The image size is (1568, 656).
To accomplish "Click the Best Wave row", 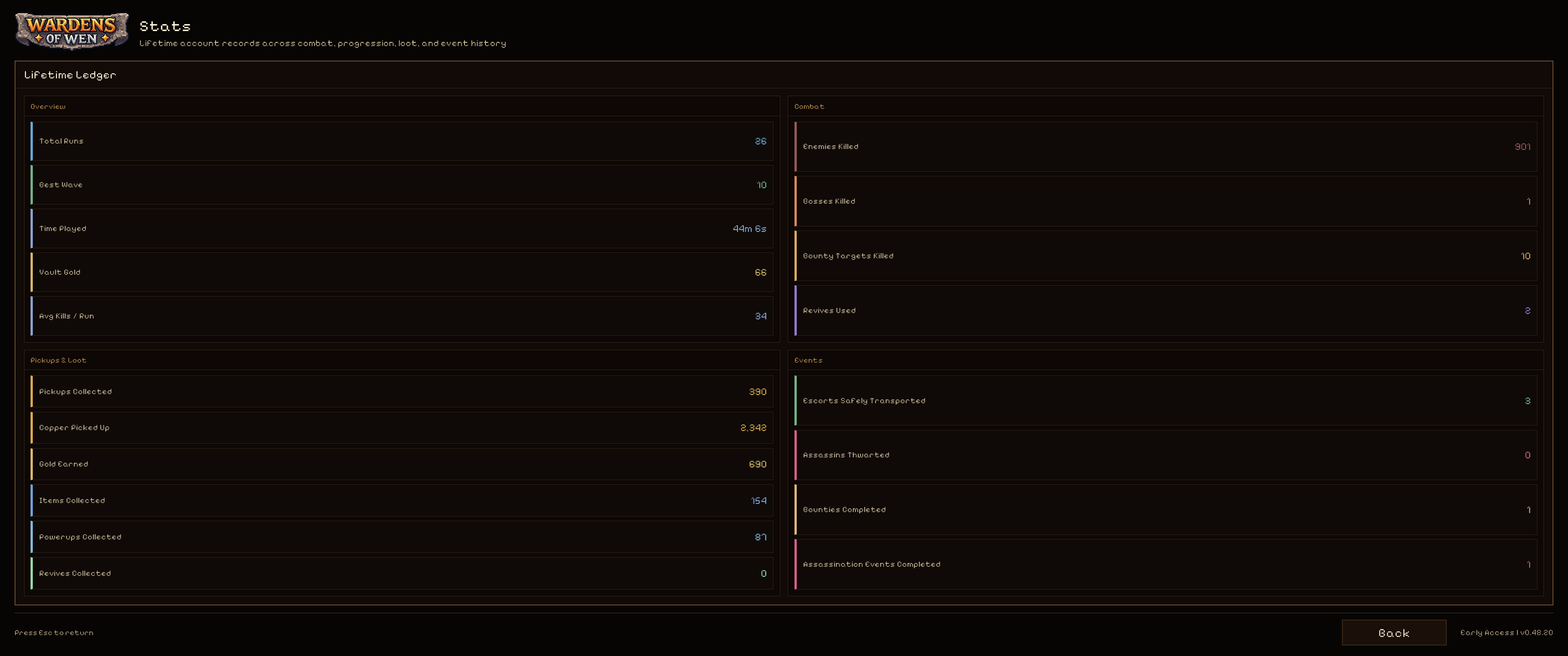I will click(402, 185).
